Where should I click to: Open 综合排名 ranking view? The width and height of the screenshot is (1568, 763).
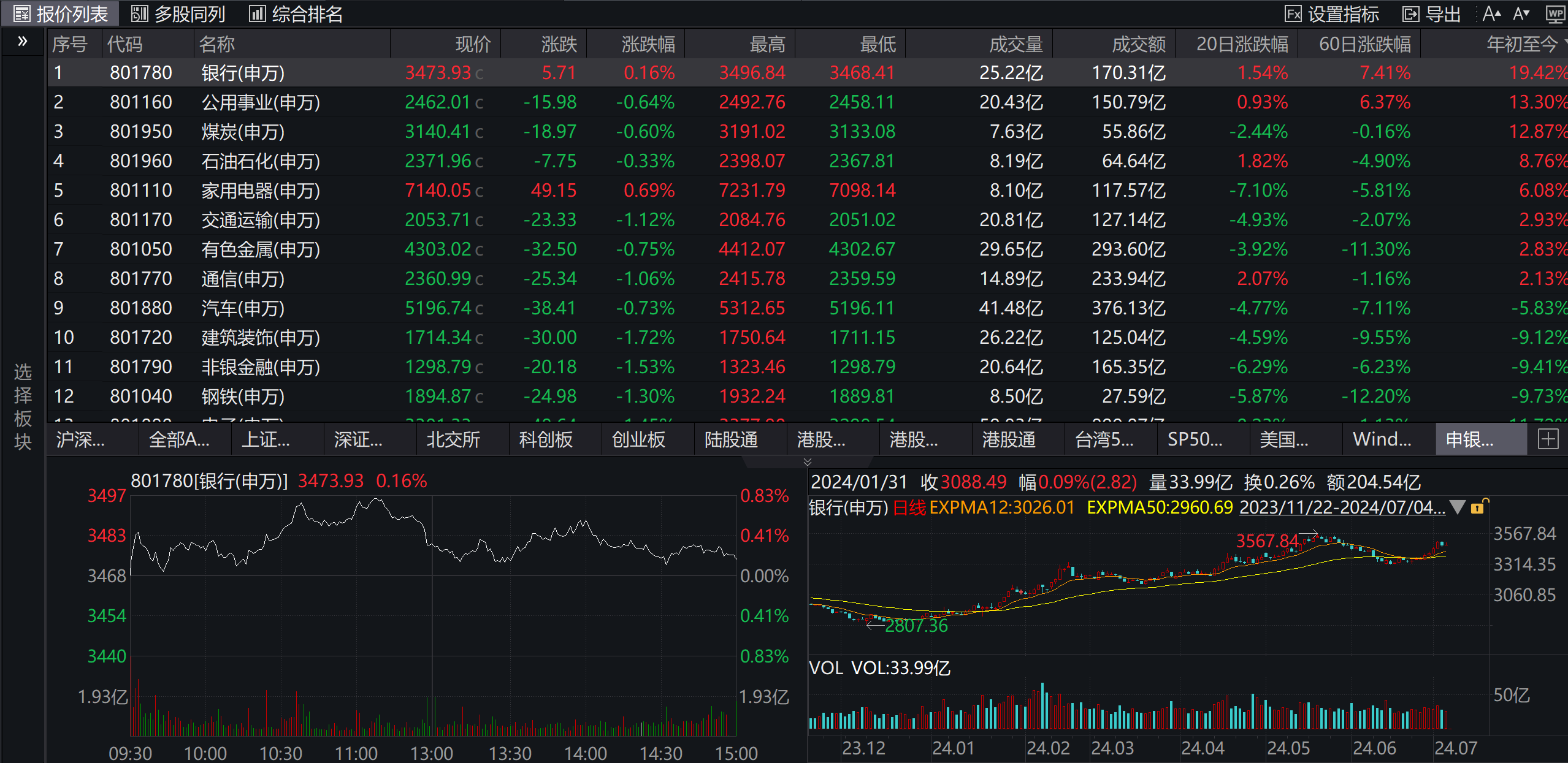click(296, 13)
